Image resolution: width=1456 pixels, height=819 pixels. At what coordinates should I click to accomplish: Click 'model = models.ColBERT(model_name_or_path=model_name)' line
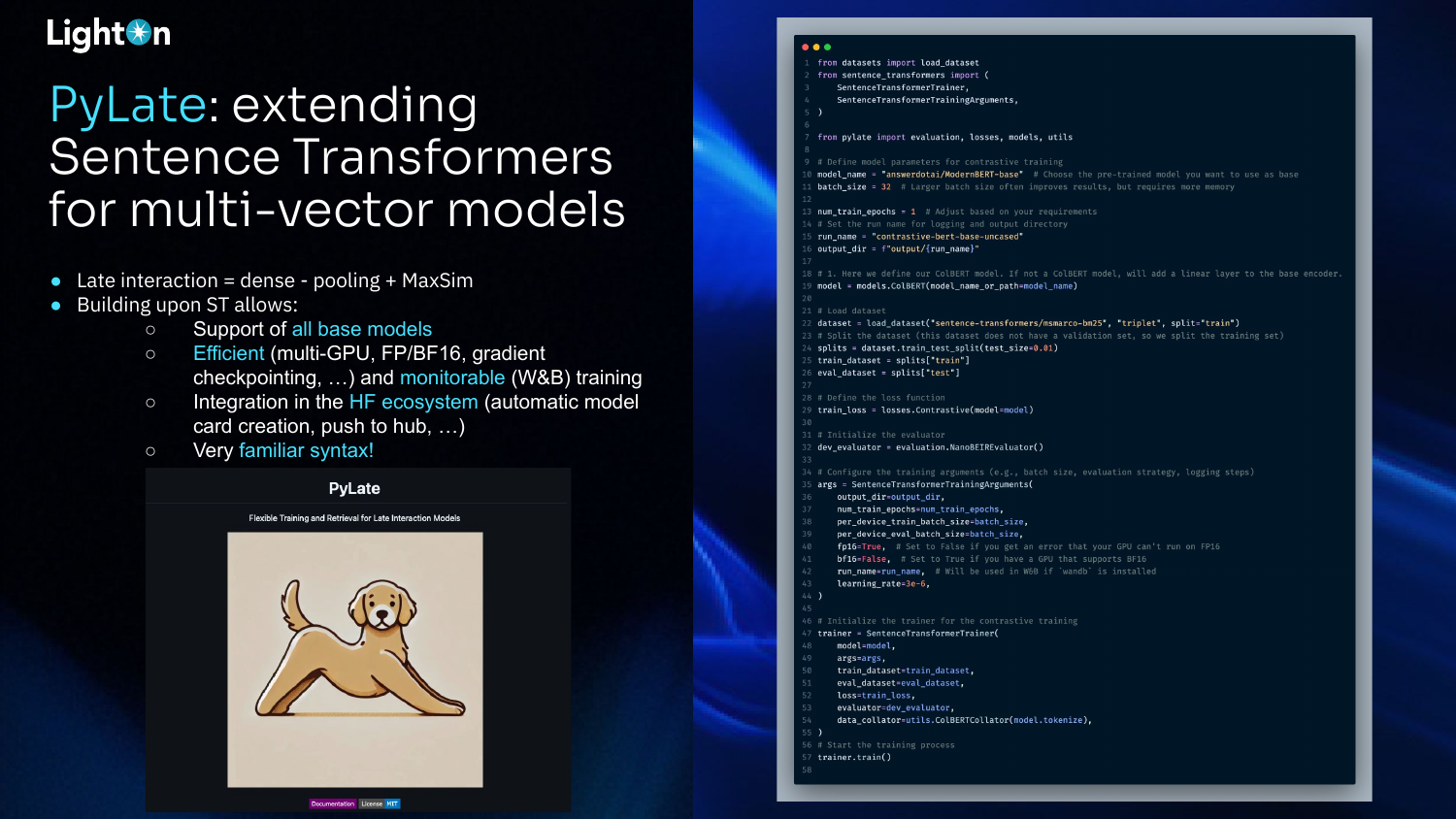point(947,286)
